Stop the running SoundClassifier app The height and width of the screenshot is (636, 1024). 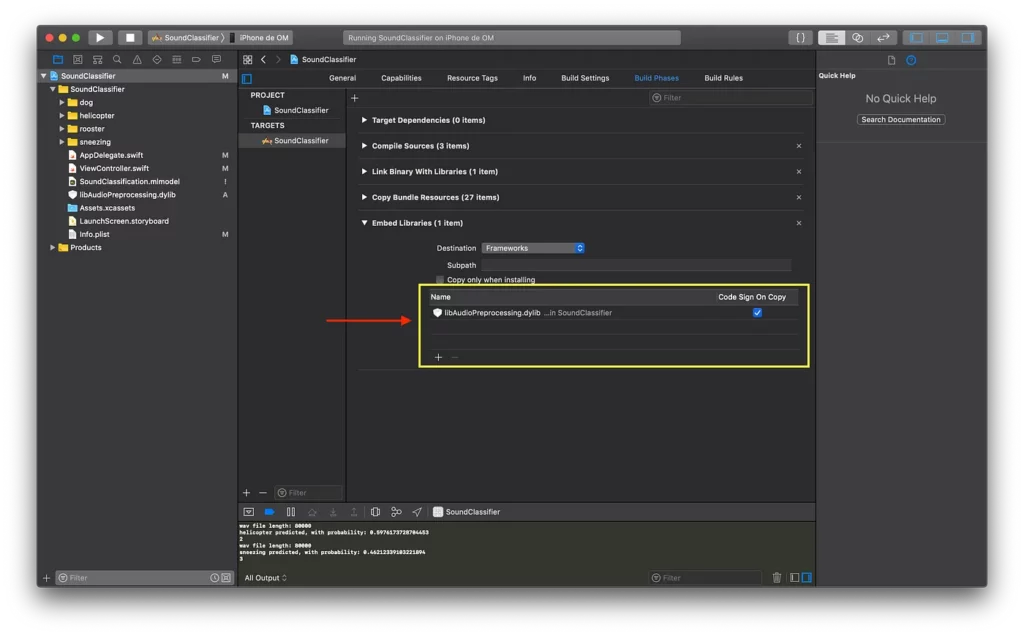click(130, 38)
